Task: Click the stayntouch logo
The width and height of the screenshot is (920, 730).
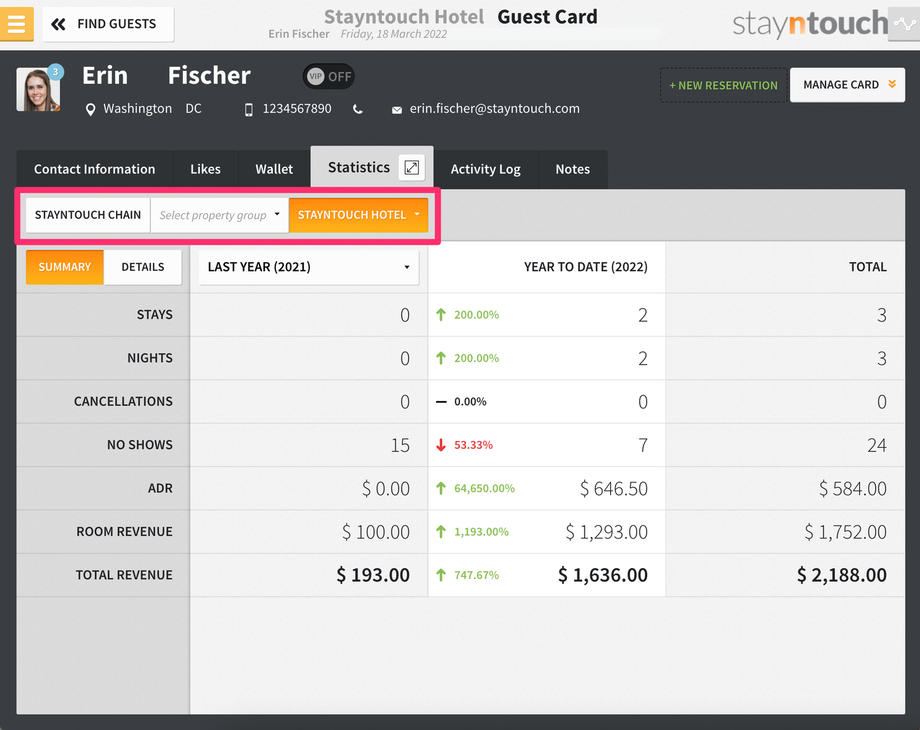Action: click(810, 25)
